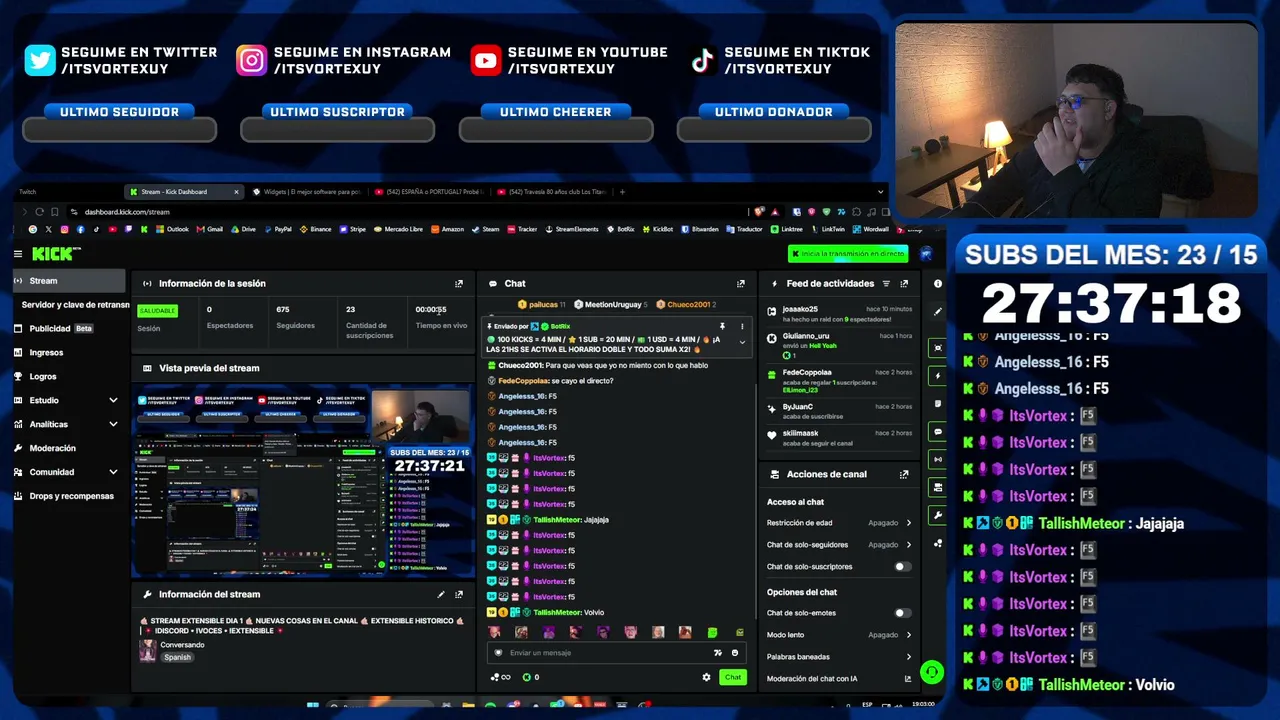The width and height of the screenshot is (1280, 720).
Task: Open the Restricción de edad setting
Action: point(838,523)
